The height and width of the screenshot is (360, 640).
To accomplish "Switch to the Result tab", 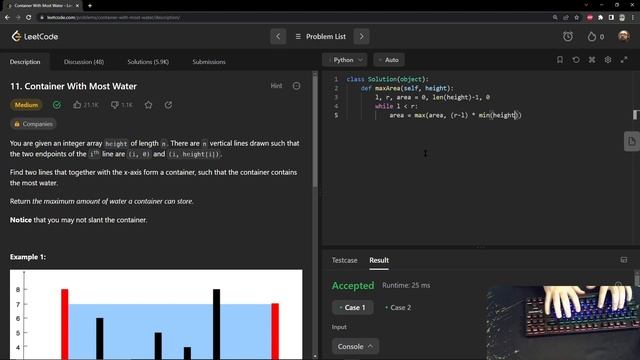I will coord(379,260).
